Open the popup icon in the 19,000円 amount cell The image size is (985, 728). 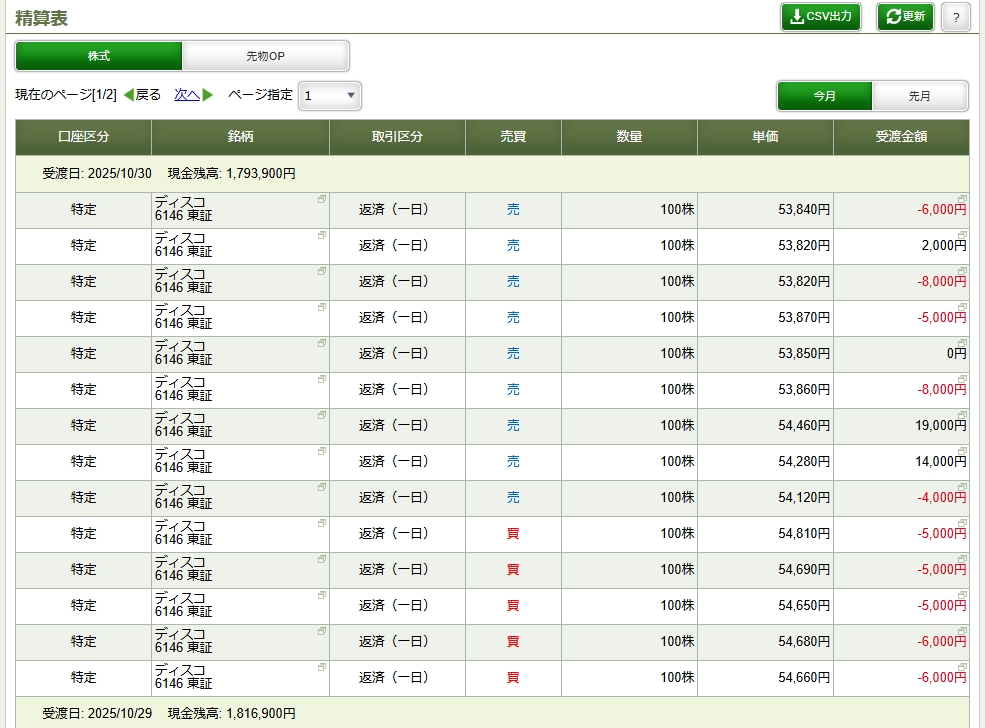point(962,415)
